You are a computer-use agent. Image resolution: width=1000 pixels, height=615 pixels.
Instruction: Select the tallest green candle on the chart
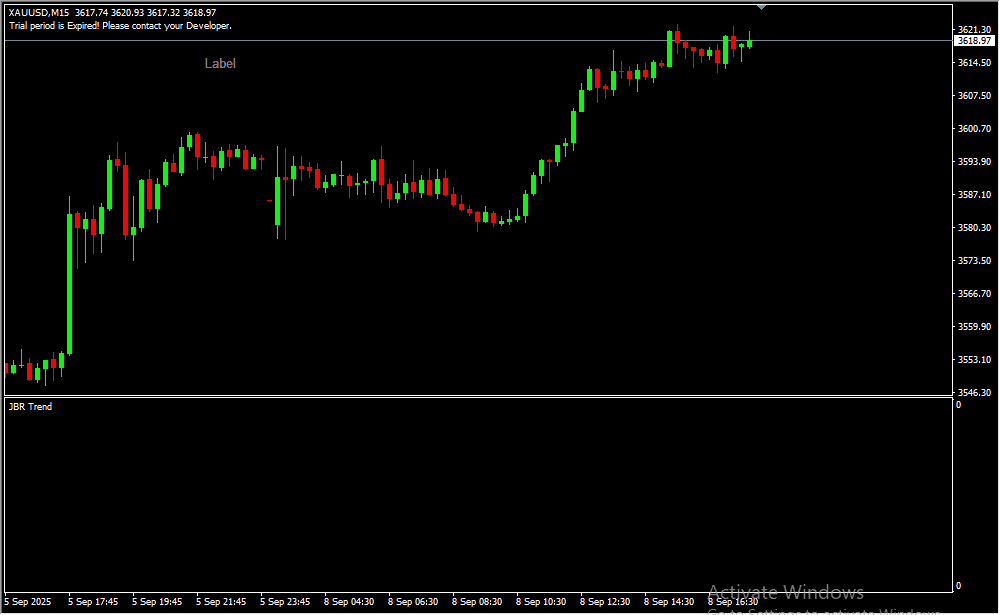69,283
